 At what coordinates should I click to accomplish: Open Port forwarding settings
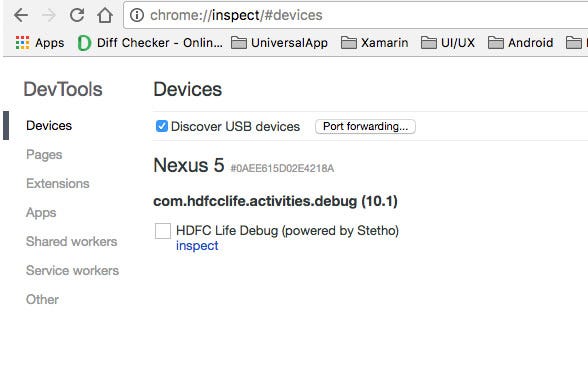click(x=365, y=126)
